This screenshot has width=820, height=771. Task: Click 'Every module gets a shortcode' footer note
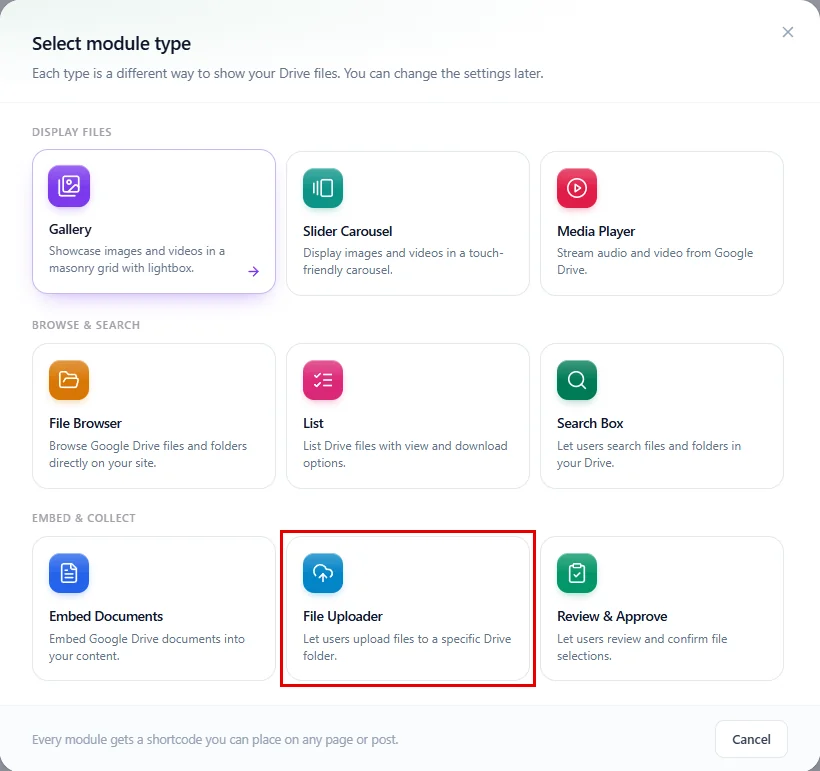coord(215,740)
